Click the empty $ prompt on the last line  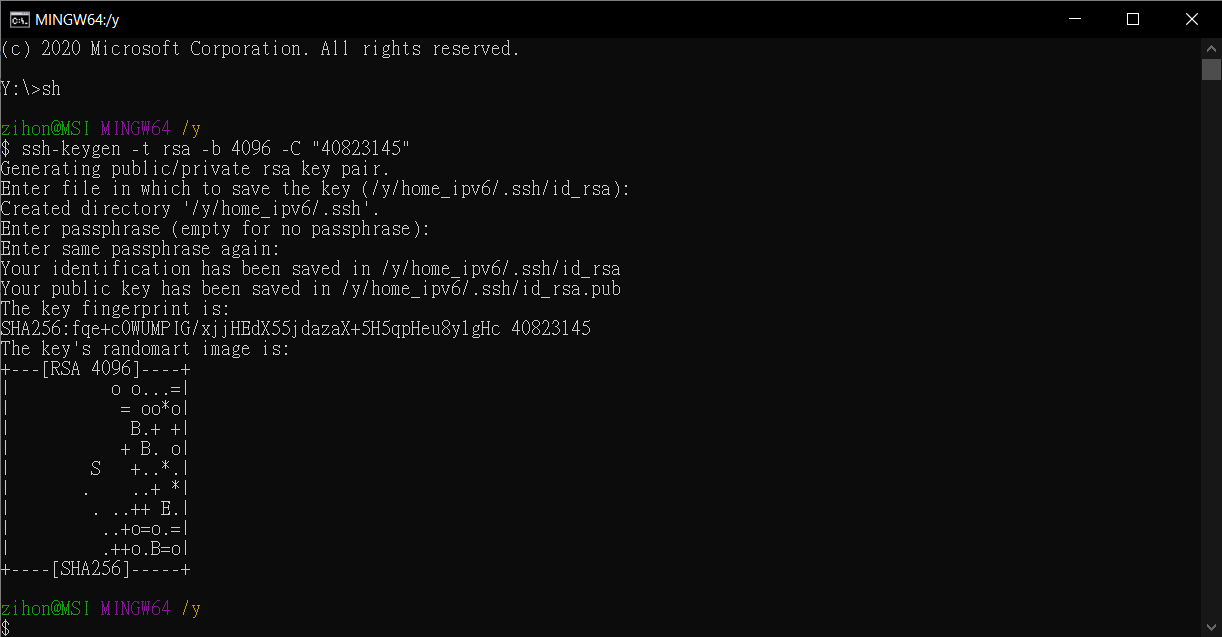[6, 628]
